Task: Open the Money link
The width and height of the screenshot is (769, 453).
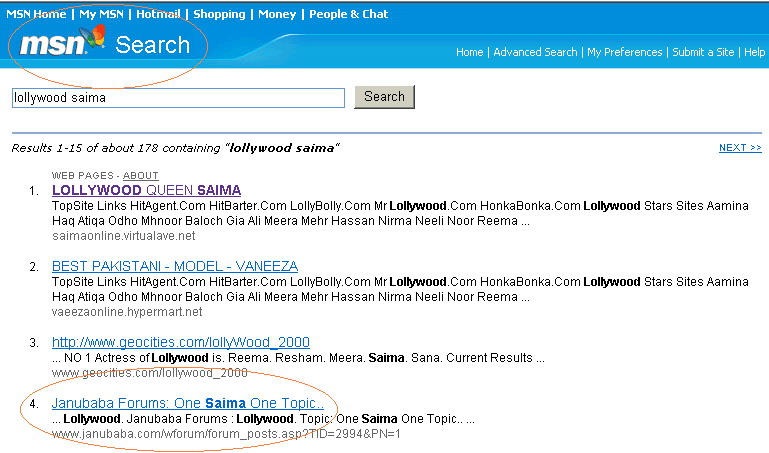Action: tap(277, 14)
